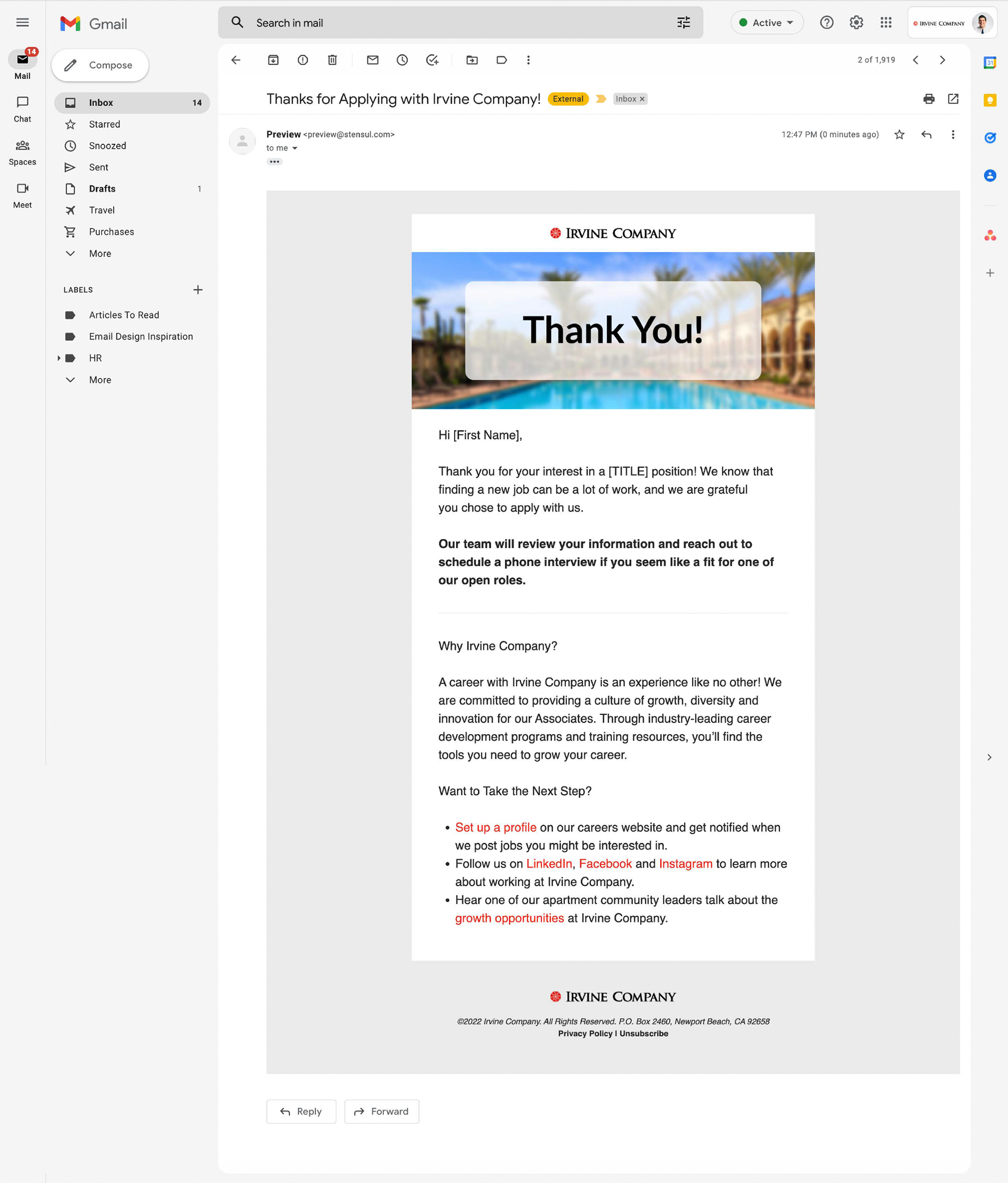Print the email with printer icon
The width and height of the screenshot is (1008, 1183).
click(929, 99)
